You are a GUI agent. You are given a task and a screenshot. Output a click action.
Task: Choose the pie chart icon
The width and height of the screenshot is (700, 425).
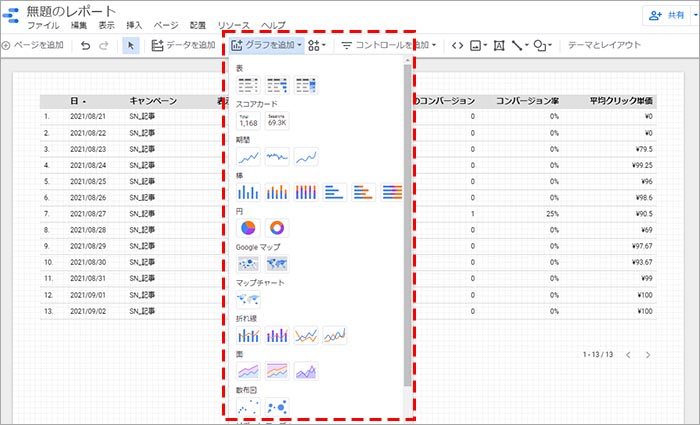(x=248, y=229)
